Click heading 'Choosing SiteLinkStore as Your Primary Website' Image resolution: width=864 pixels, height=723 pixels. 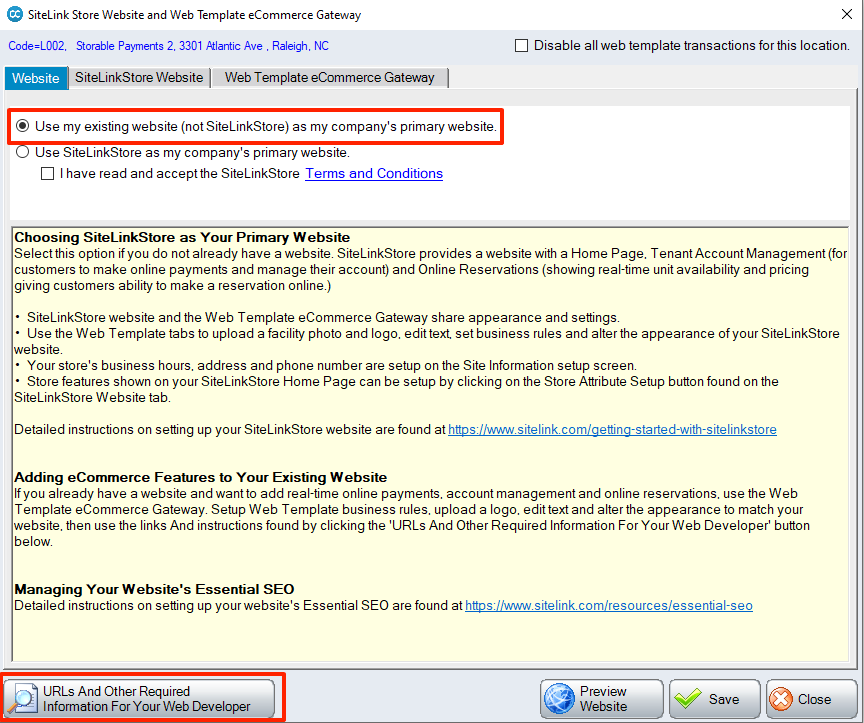[182, 238]
